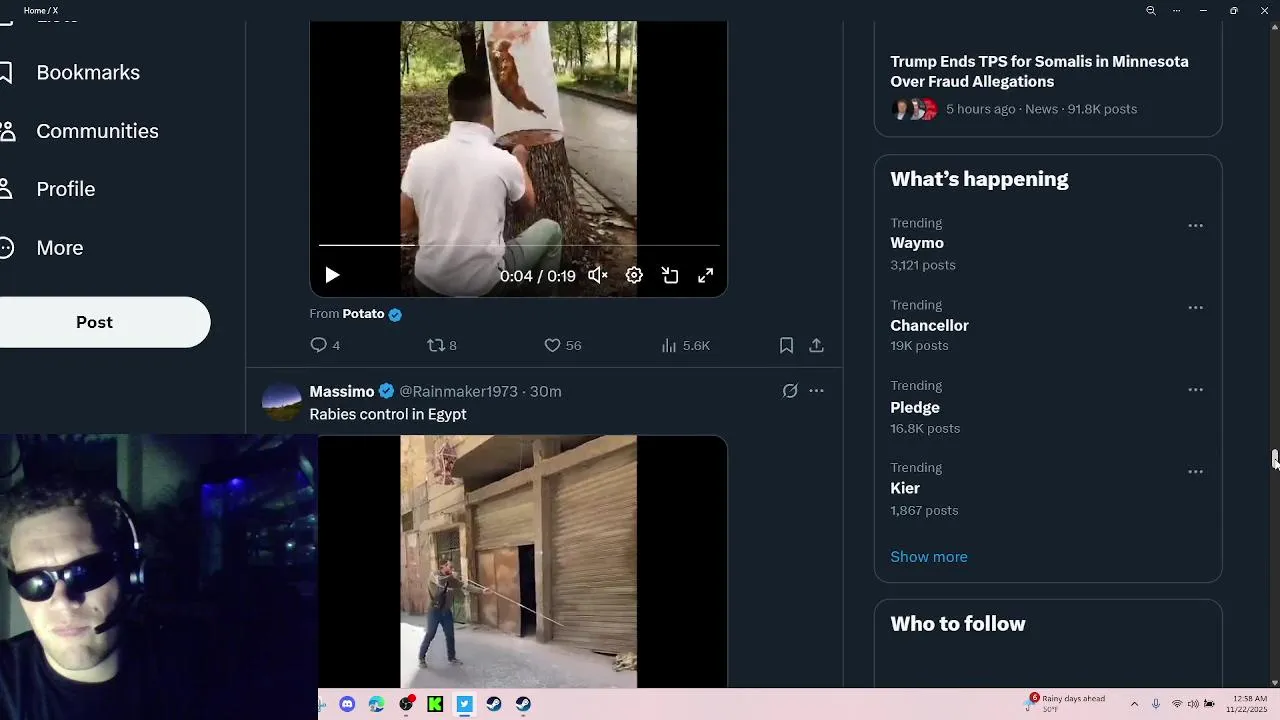Open Discord from the taskbar

click(x=347, y=704)
